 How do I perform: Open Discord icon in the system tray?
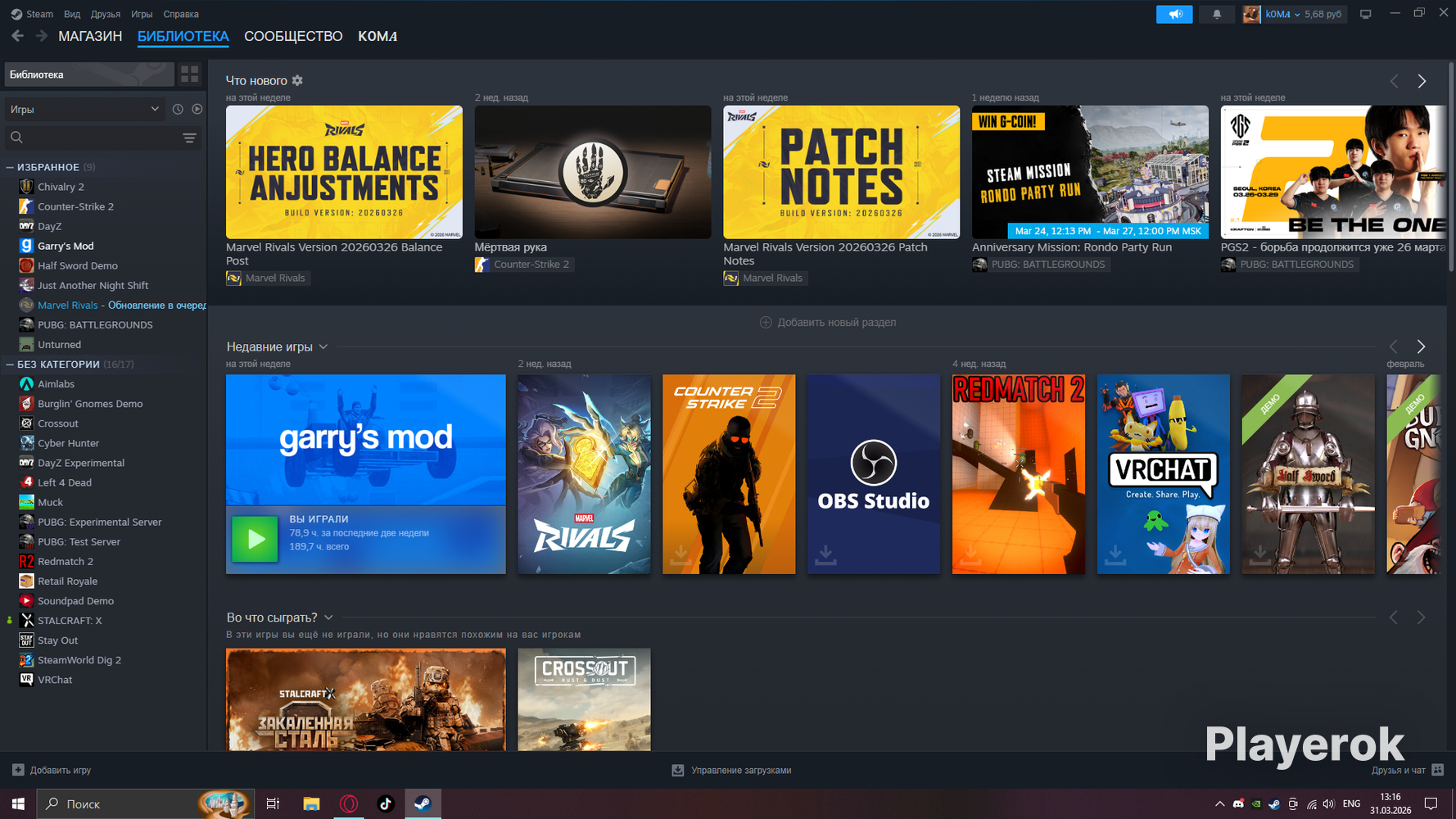click(x=1238, y=804)
